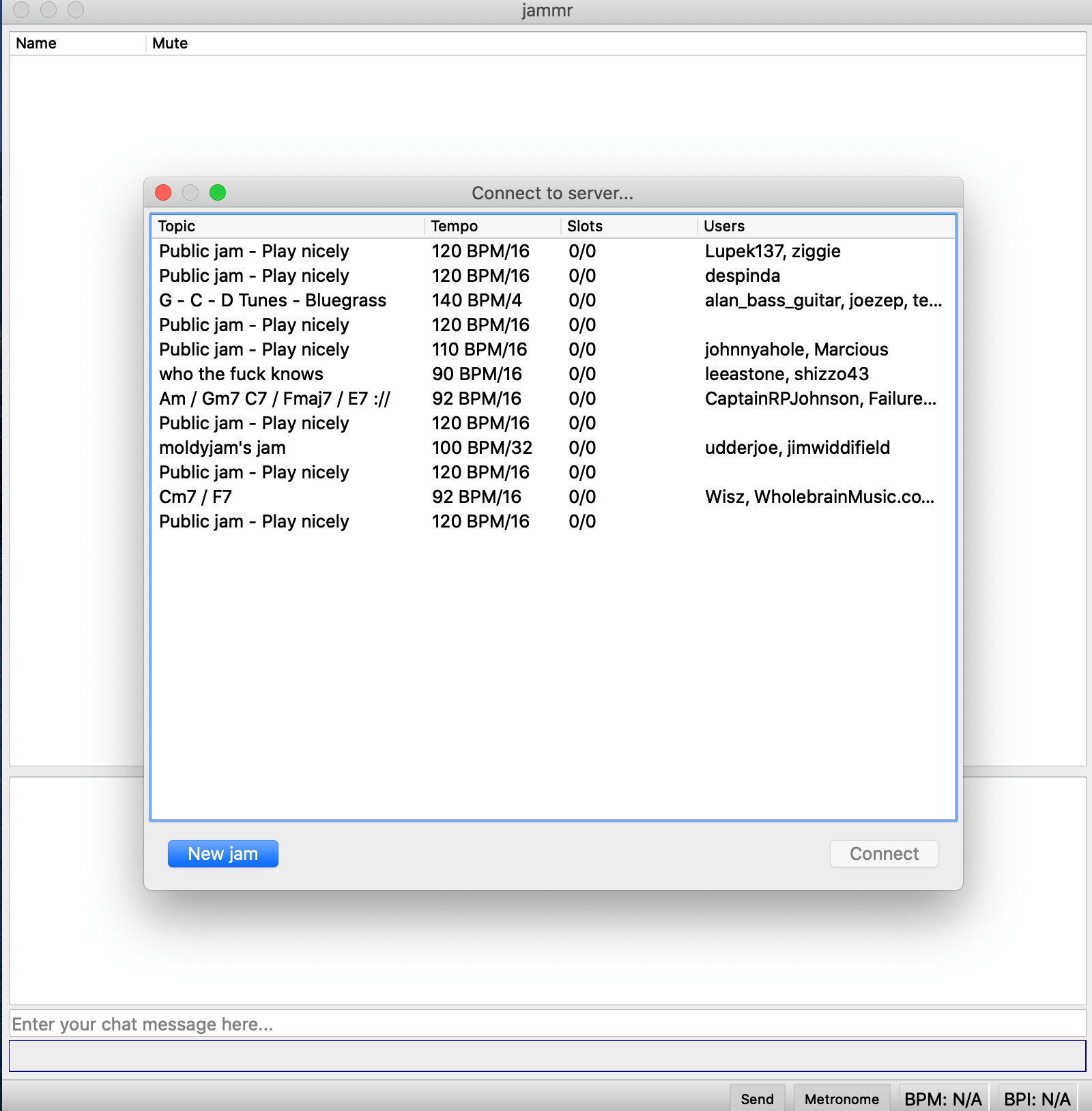Image resolution: width=1092 pixels, height=1111 pixels.
Task: Close the Connect to server dialog
Action: 163,193
